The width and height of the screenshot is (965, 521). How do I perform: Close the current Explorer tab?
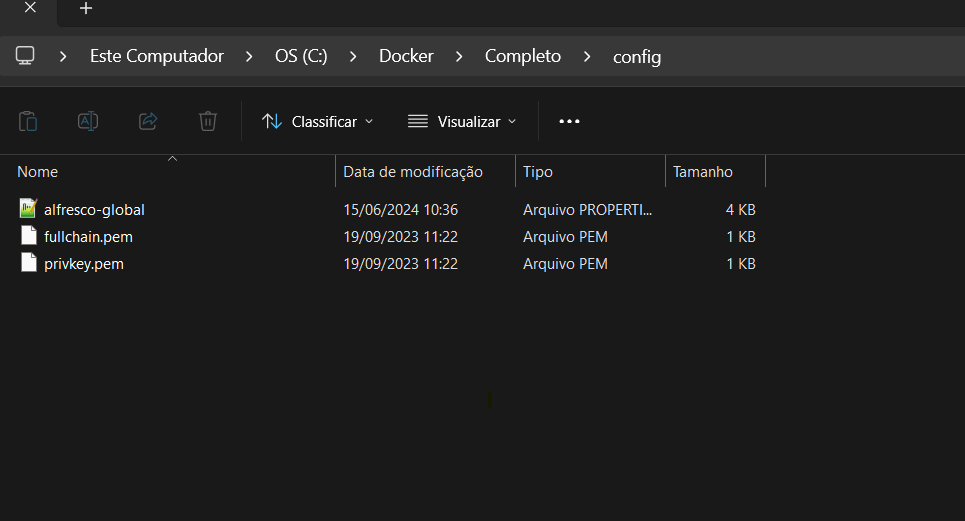point(30,9)
